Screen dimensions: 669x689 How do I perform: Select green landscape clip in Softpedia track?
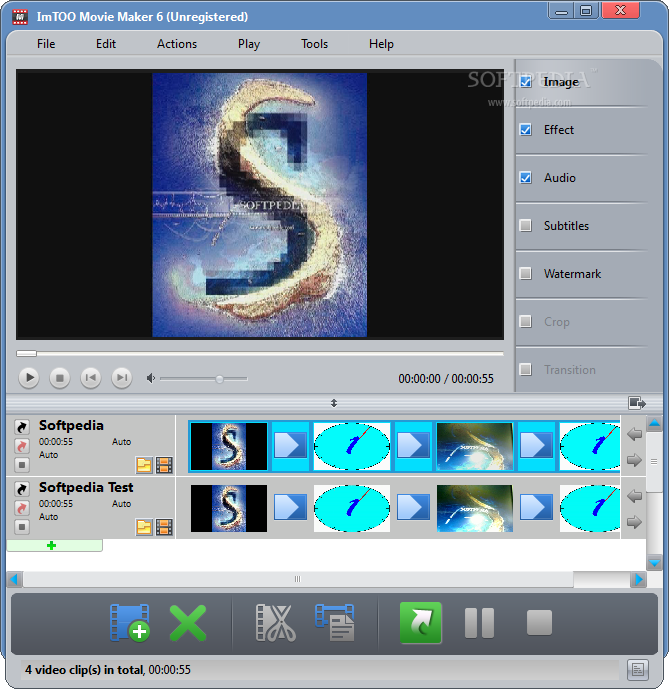point(475,446)
